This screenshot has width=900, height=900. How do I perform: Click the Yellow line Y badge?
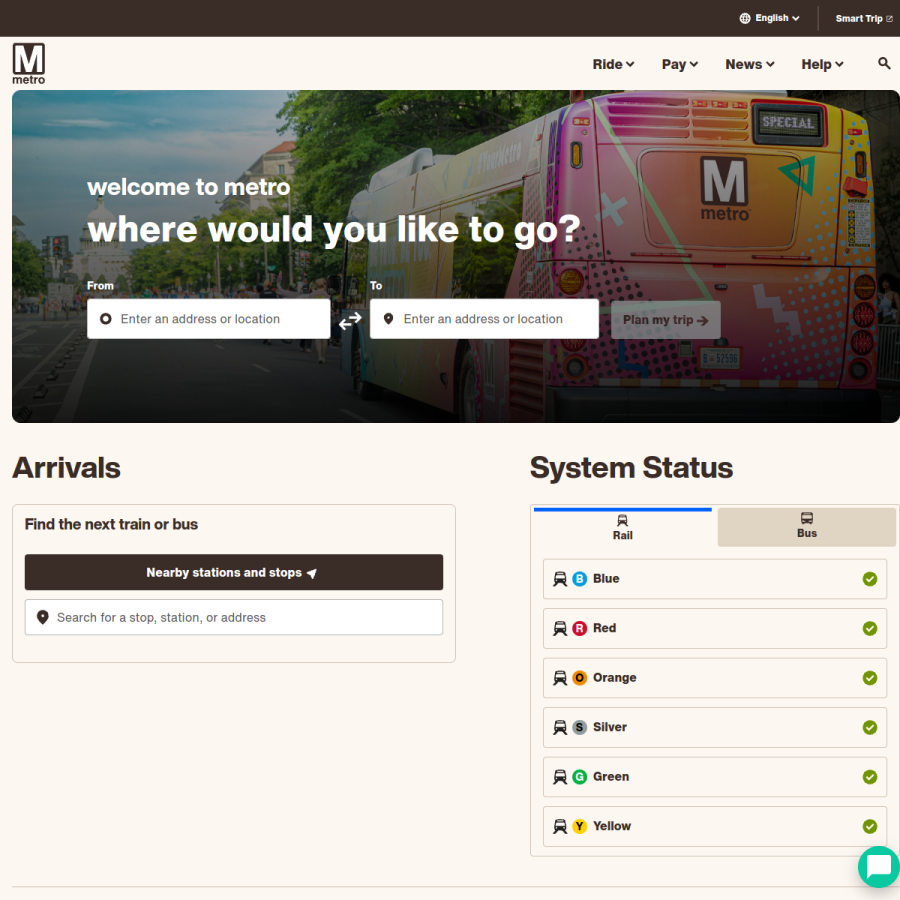[580, 826]
